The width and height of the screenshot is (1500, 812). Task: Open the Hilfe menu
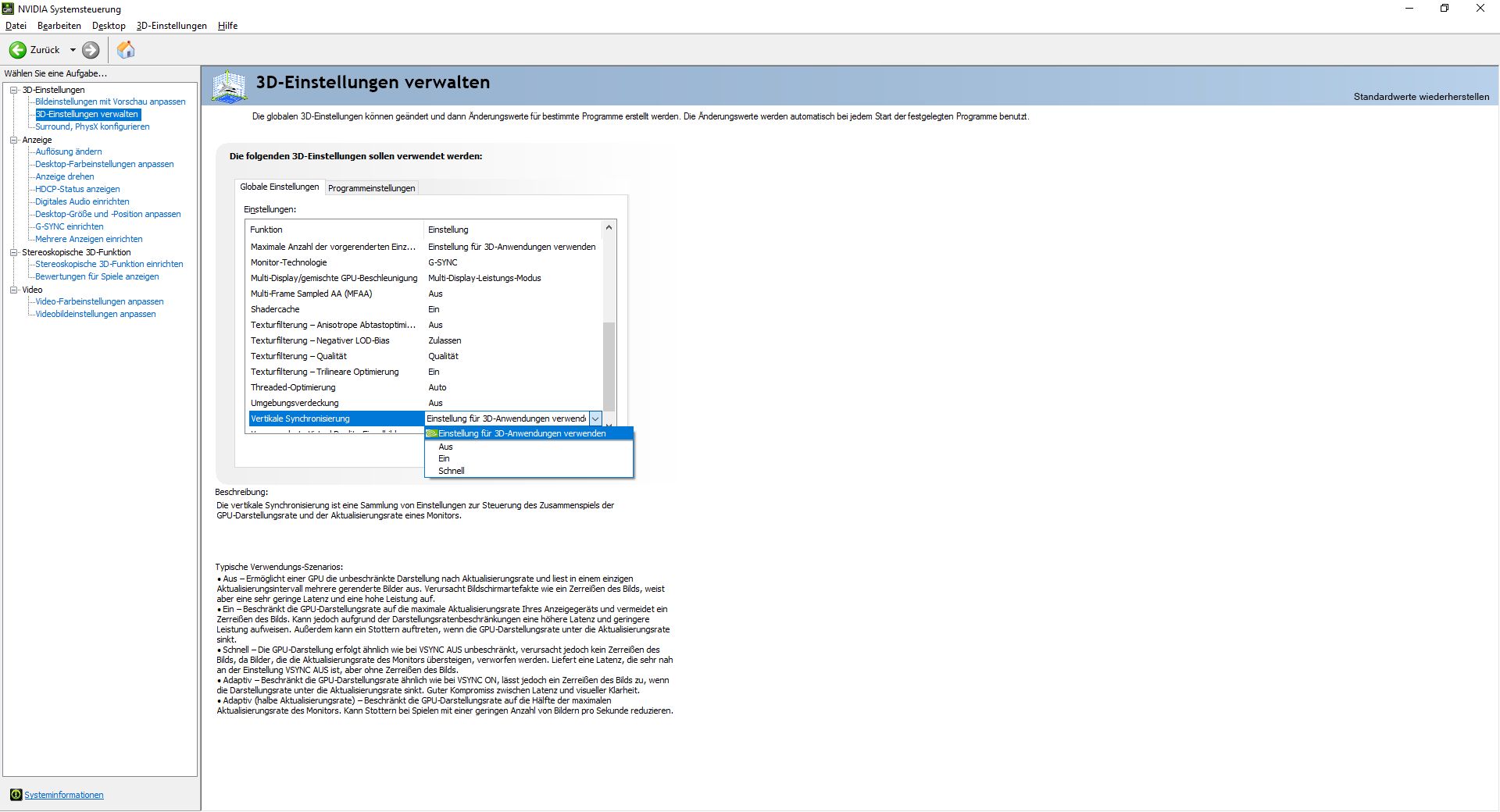[227, 26]
